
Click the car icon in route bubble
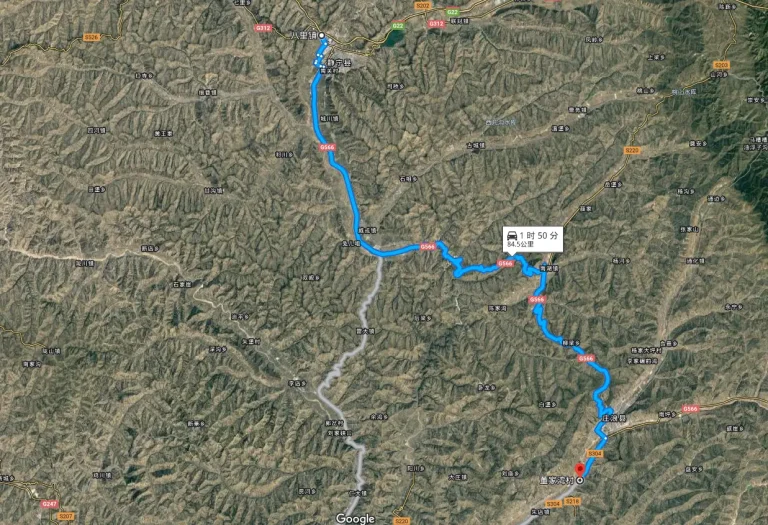pyautogui.click(x=512, y=236)
